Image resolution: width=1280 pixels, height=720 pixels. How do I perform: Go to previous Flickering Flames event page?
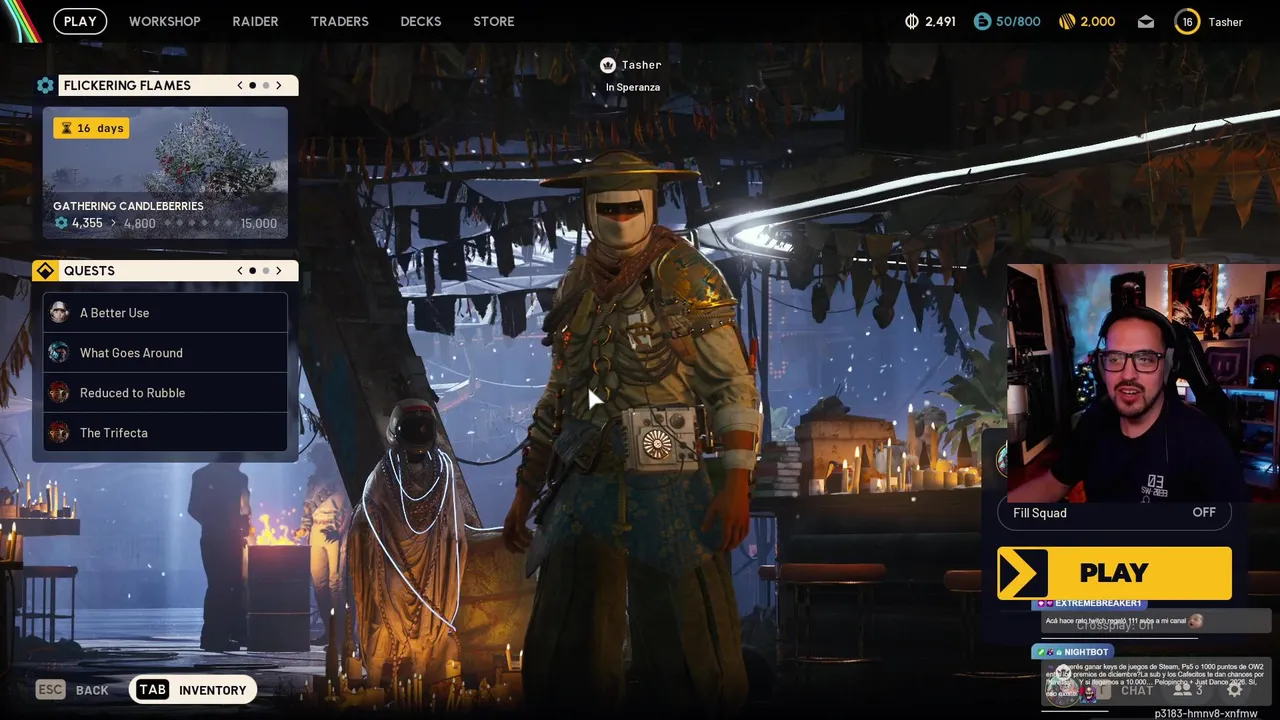(240, 86)
